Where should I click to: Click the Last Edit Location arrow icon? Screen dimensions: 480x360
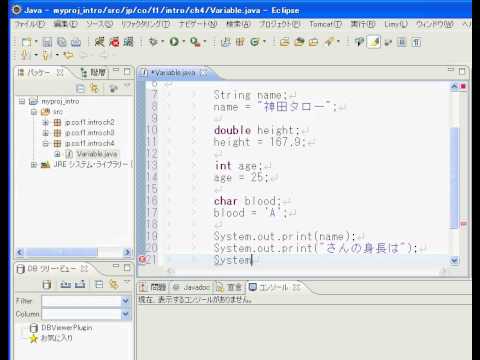click(x=68, y=55)
